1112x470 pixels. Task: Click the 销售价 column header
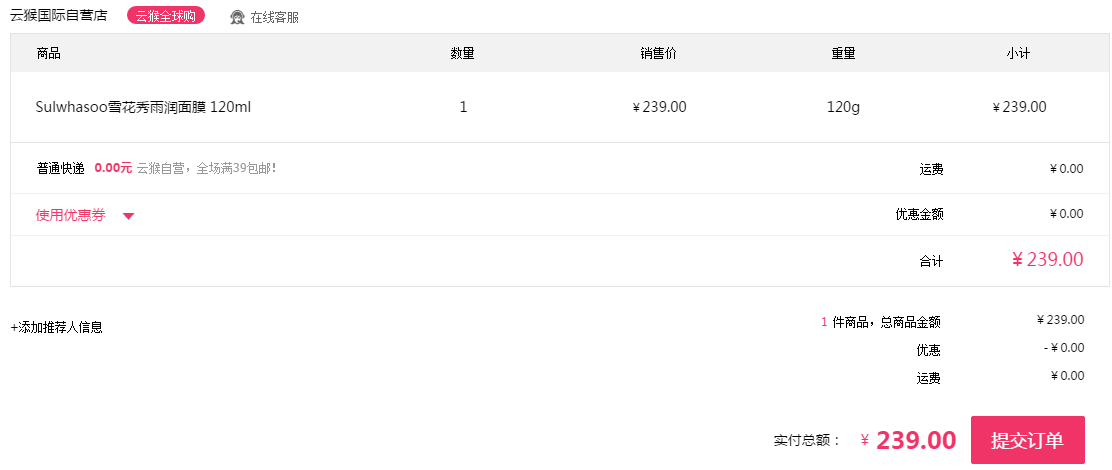click(x=658, y=53)
